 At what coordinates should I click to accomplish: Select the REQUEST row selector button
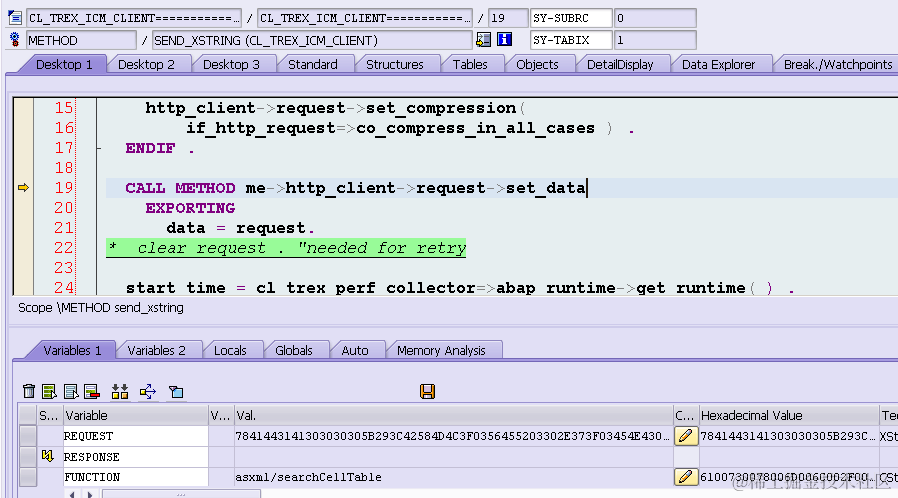pyautogui.click(x=28, y=436)
